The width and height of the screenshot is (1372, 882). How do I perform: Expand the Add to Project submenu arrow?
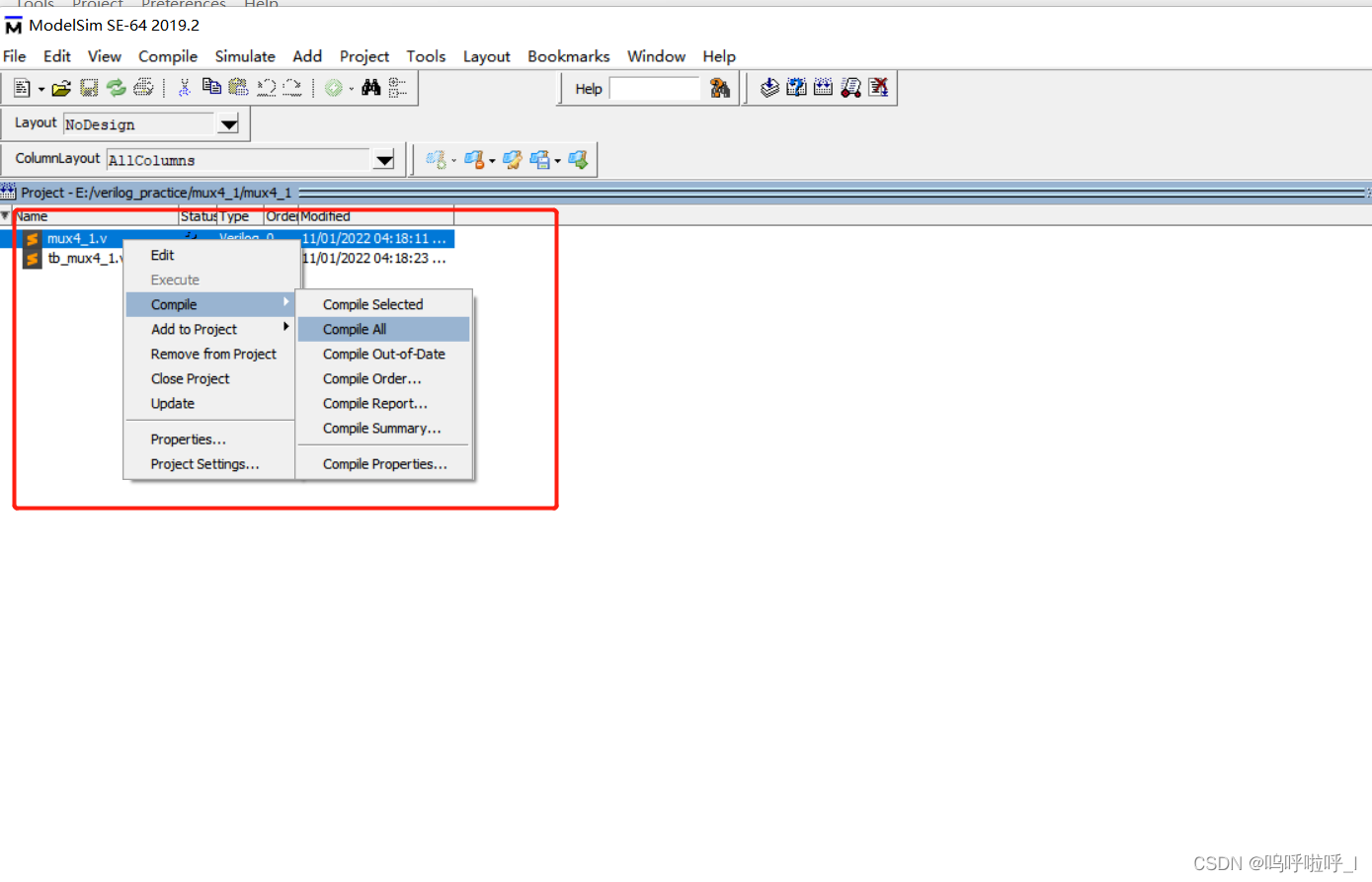coord(286,327)
